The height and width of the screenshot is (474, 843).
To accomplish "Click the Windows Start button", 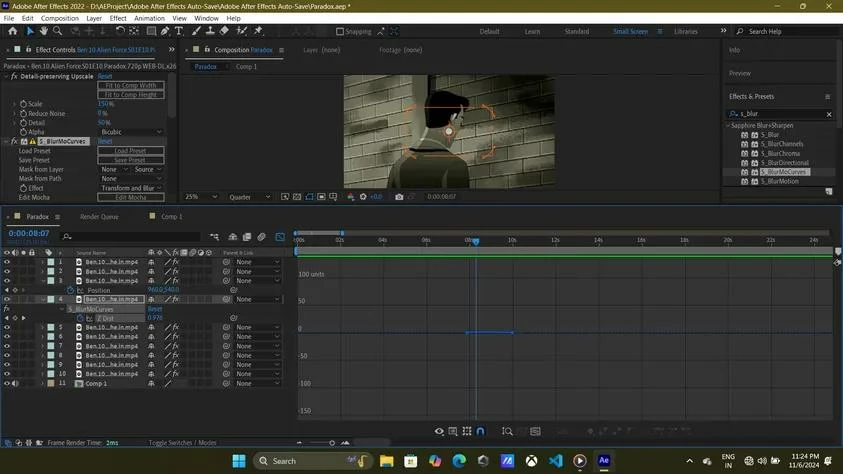I will (239, 461).
